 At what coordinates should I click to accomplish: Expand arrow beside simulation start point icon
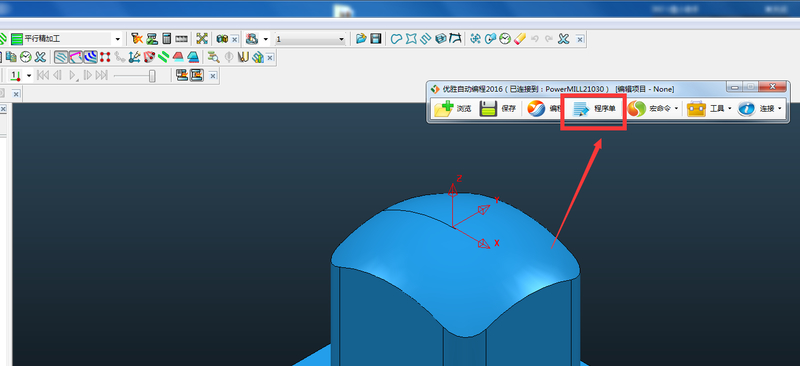pos(29,76)
